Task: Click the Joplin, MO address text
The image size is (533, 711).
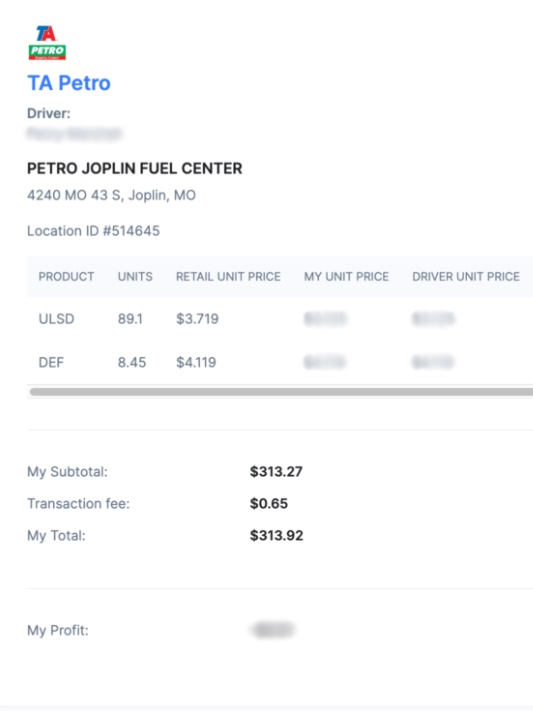Action: [x=112, y=195]
